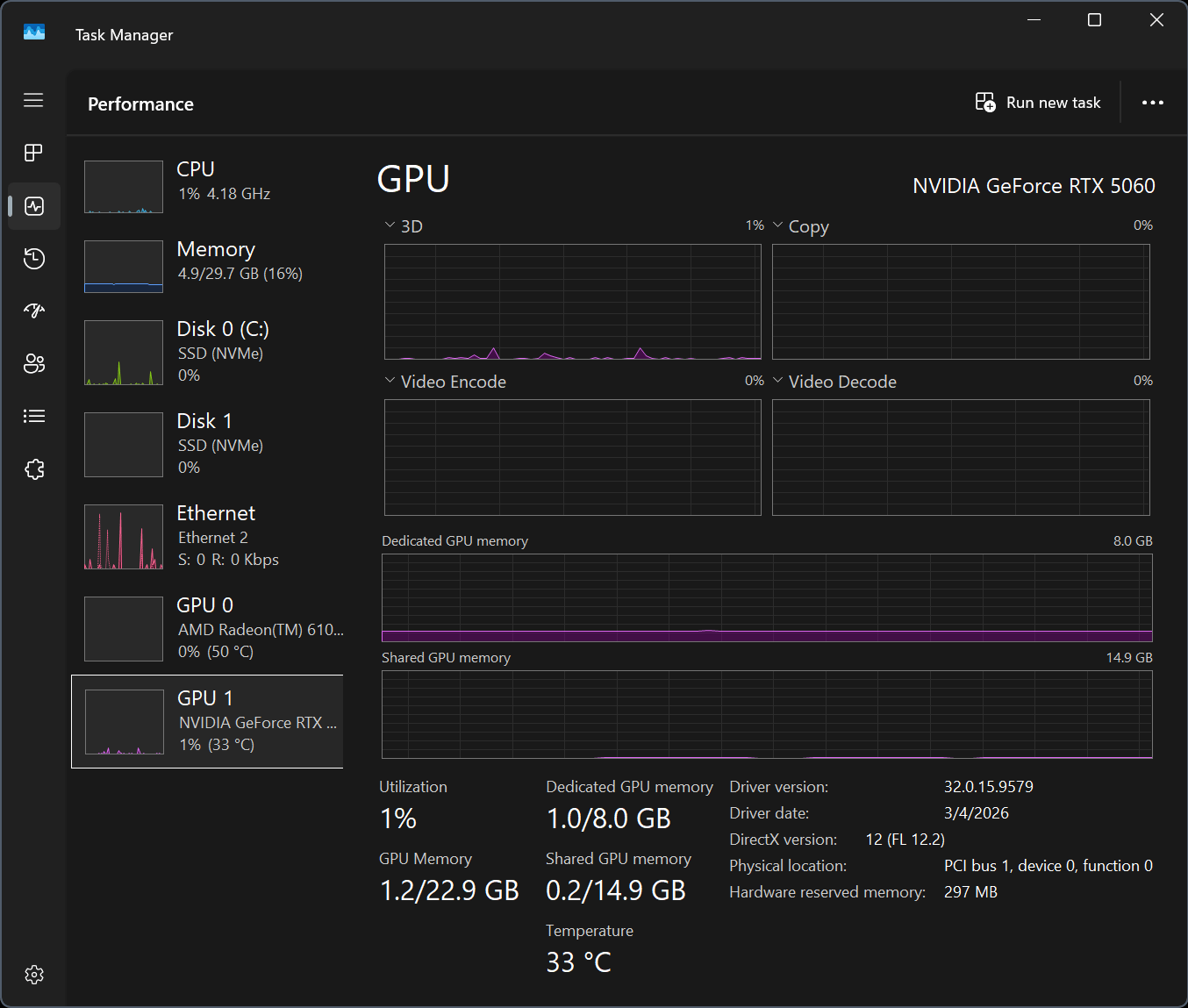Open the hamburger navigation menu

coord(33,100)
